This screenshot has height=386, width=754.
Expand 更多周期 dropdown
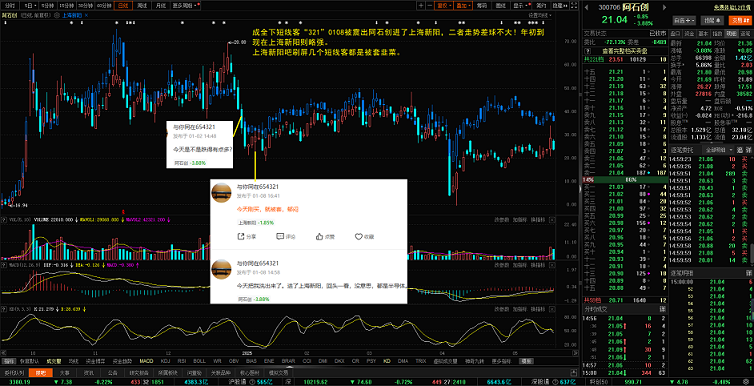click(x=185, y=6)
